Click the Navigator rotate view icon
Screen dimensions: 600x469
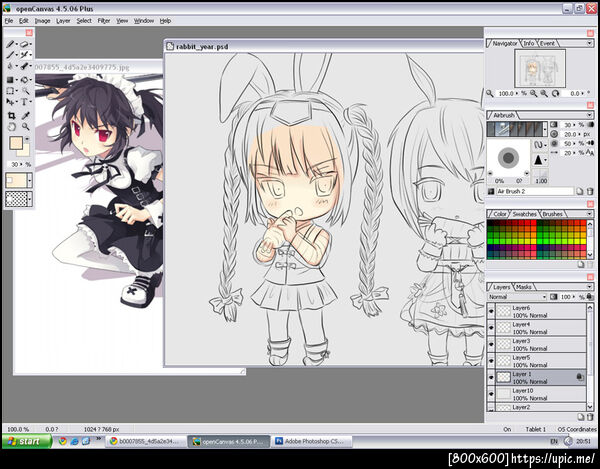(x=555, y=93)
